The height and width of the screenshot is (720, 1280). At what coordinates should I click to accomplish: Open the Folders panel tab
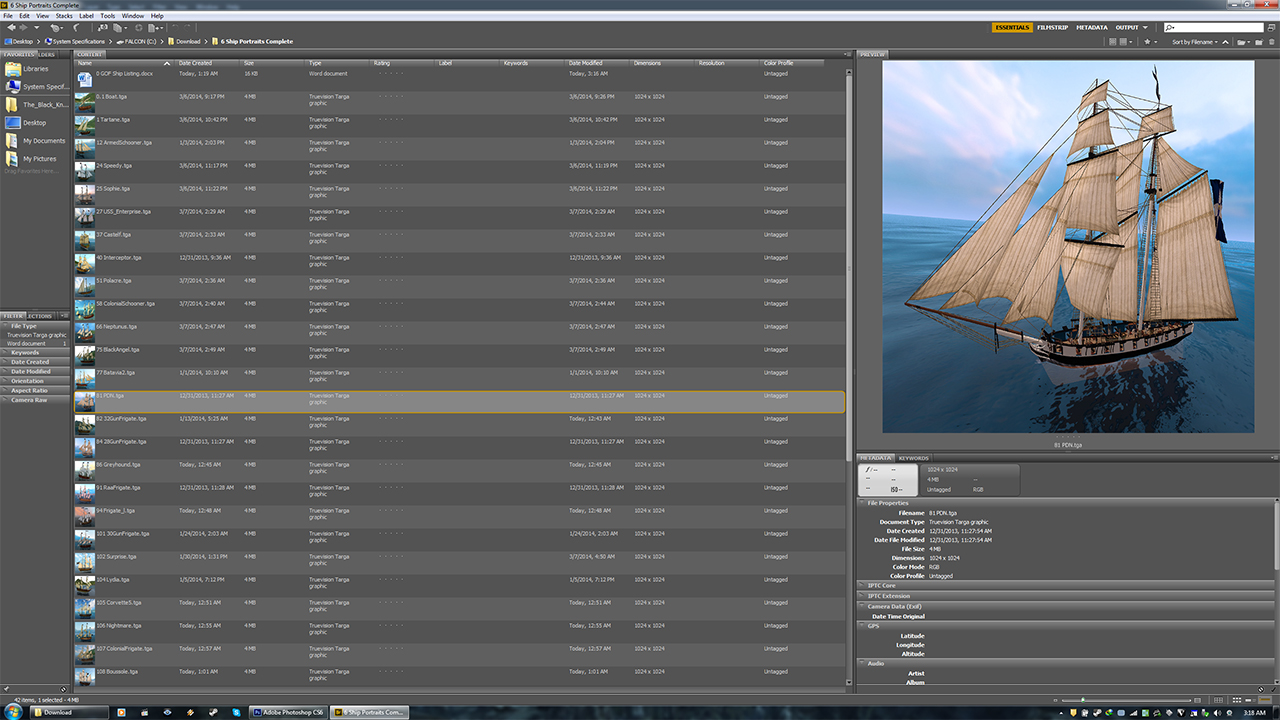pyautogui.click(x=46, y=54)
